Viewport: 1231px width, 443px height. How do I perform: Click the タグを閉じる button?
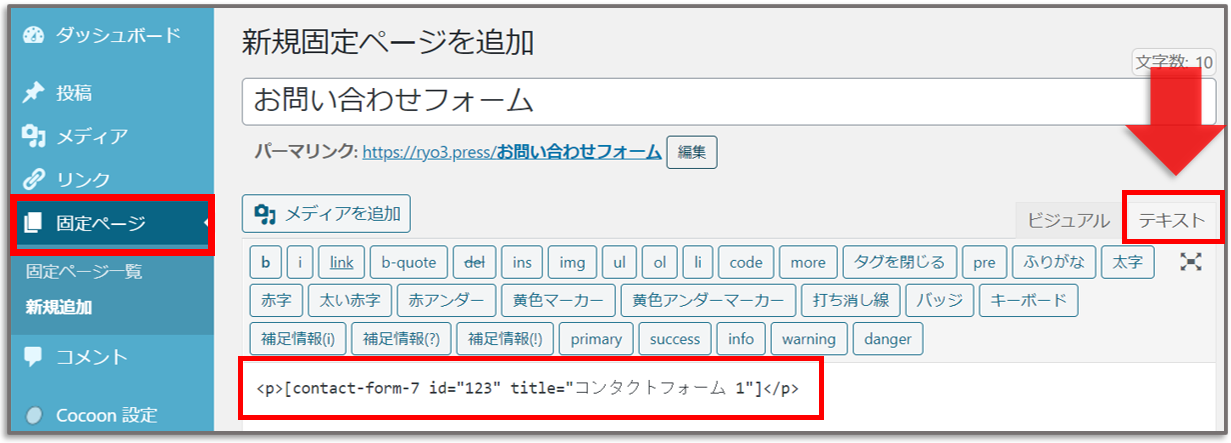pos(900,262)
